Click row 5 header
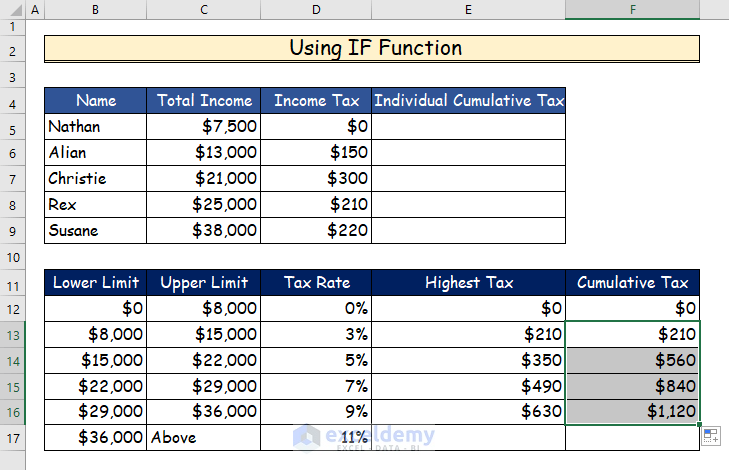Screen dimensions: 729x470 coord(12,127)
